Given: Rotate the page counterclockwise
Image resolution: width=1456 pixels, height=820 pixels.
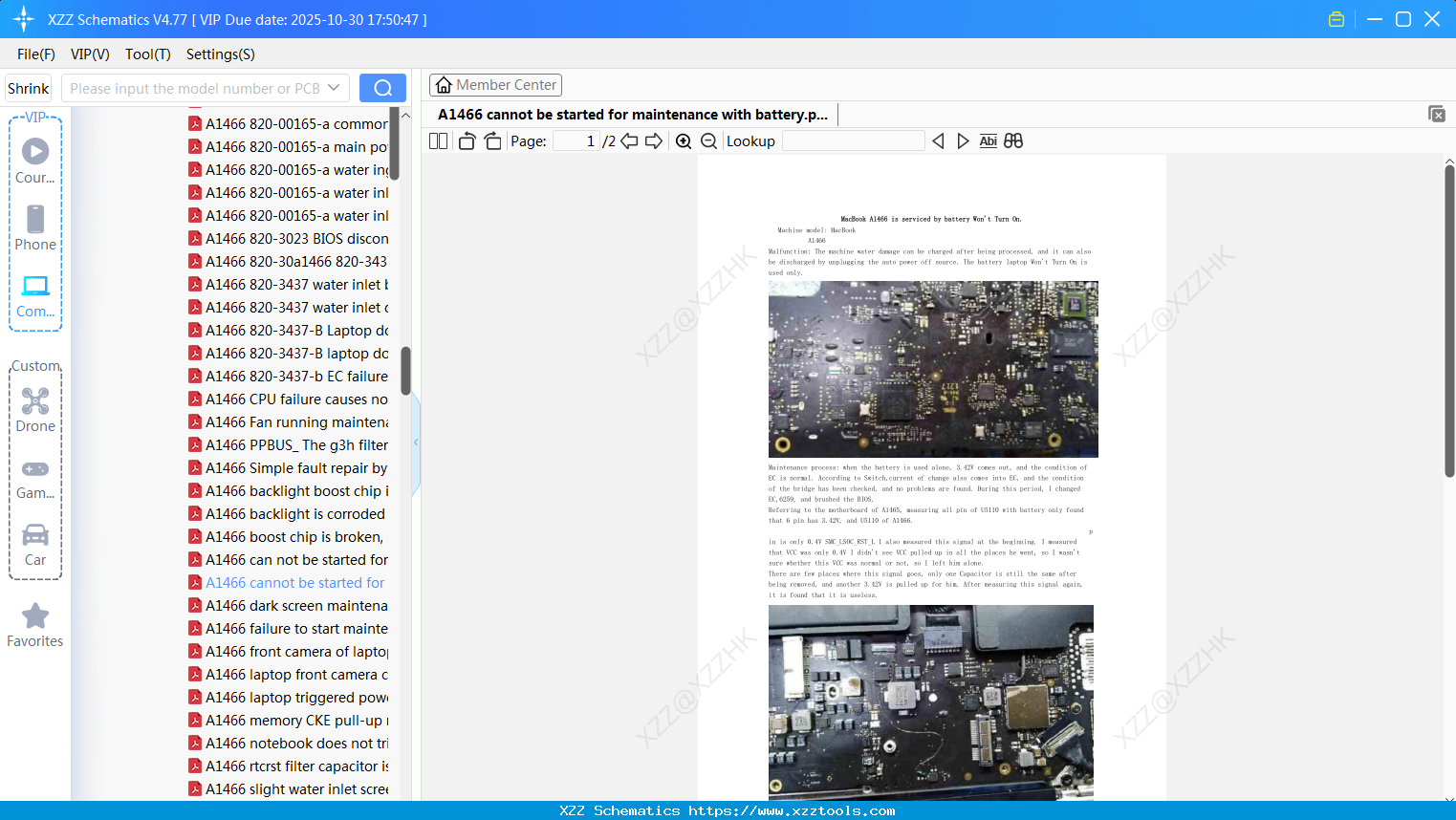Looking at the screenshot, I should tap(467, 141).
